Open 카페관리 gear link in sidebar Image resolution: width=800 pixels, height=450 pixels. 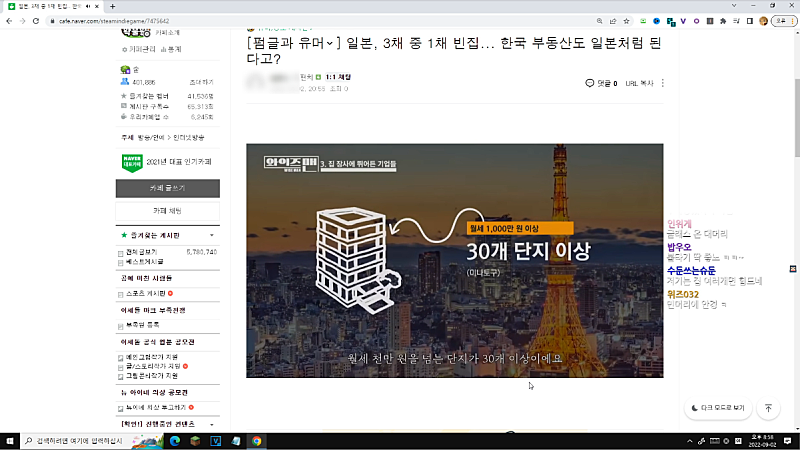click(139, 49)
